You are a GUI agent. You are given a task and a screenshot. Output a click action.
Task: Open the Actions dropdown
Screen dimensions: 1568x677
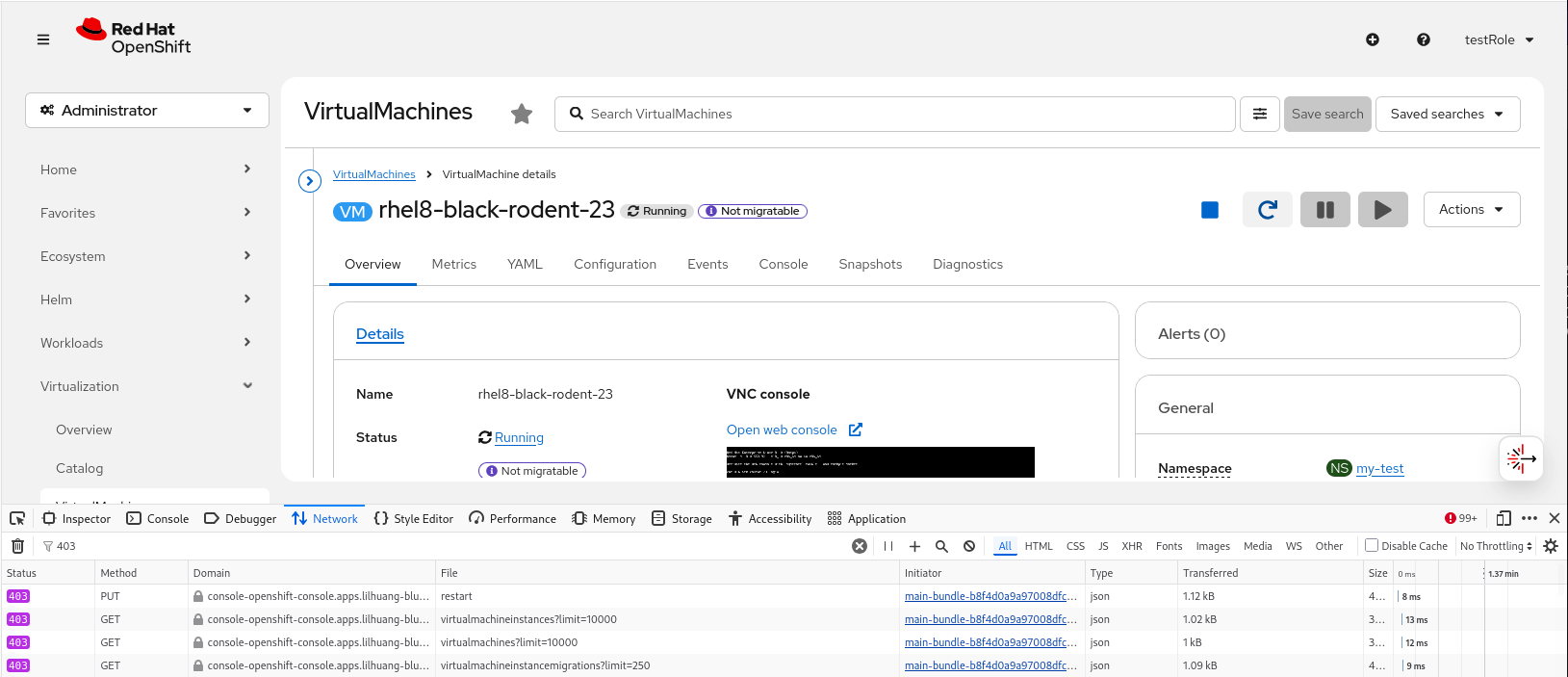[x=1472, y=210]
